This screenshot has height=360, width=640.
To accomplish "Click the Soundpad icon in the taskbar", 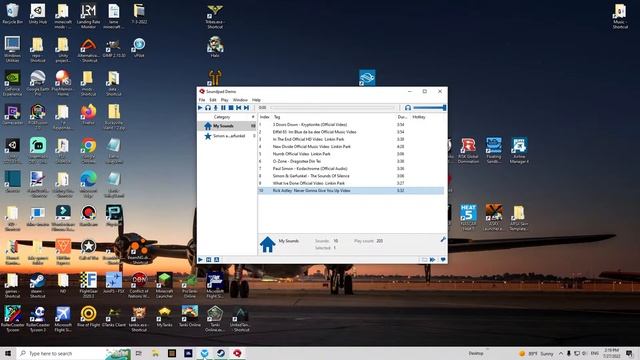I will pyautogui.click(x=237, y=353).
